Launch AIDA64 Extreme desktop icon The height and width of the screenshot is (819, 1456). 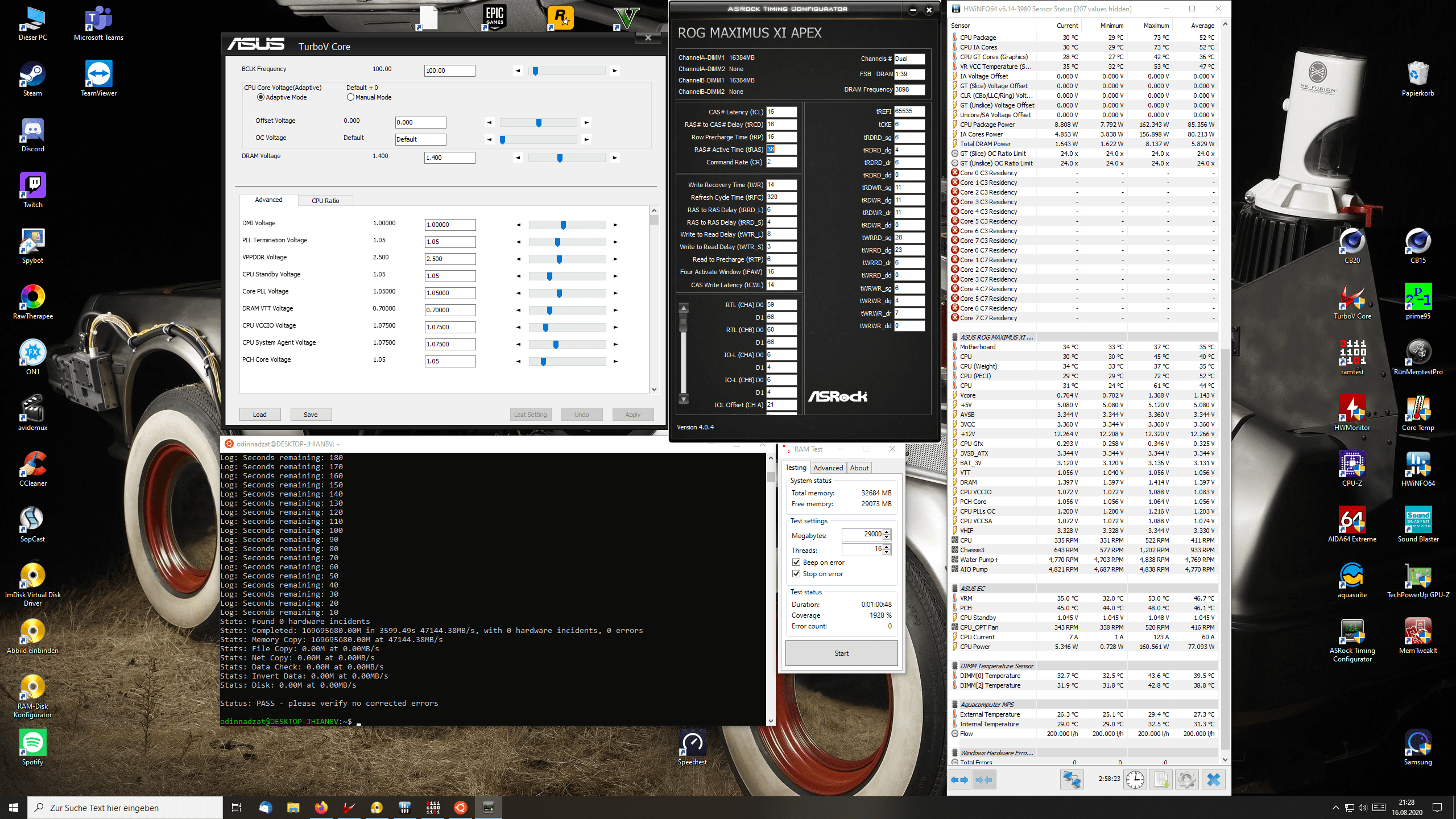pos(1352,524)
